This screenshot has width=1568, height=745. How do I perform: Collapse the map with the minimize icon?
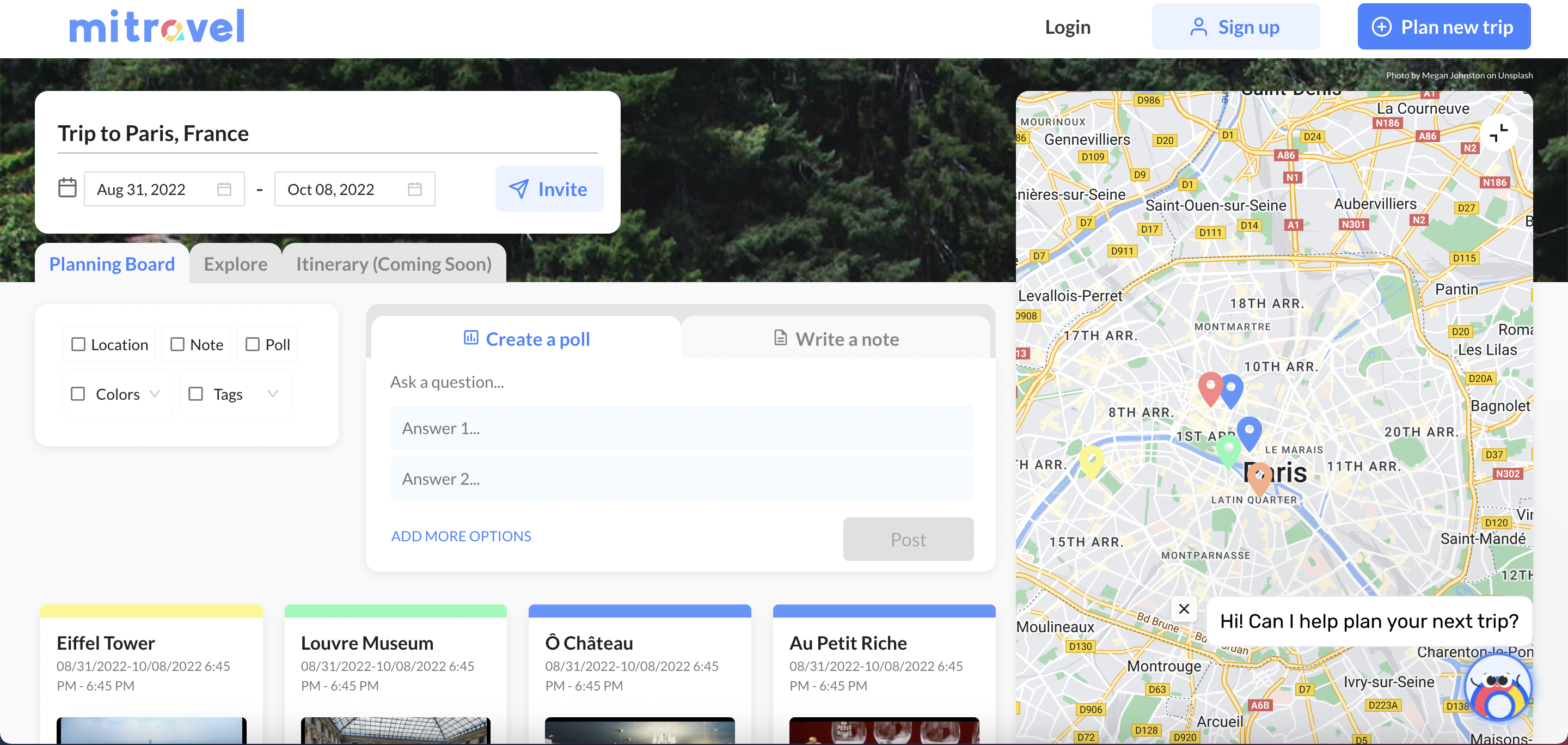tap(1498, 133)
